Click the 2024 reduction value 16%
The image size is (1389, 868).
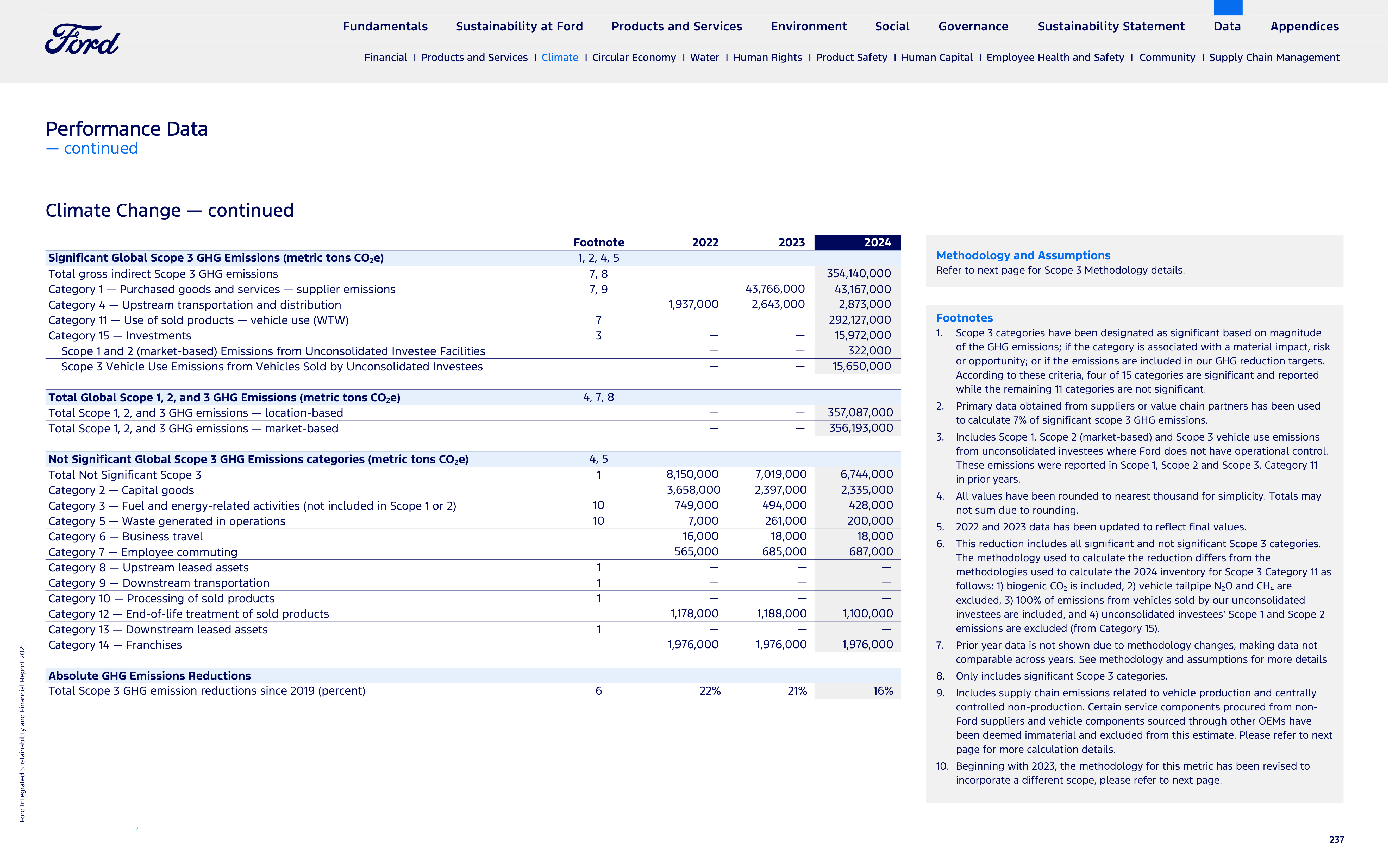(x=883, y=691)
